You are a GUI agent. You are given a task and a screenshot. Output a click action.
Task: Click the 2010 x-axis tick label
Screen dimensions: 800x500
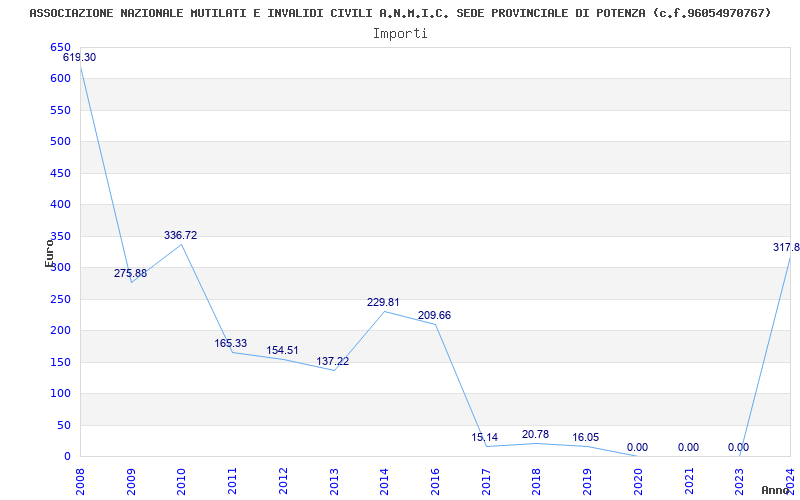pyautogui.click(x=181, y=482)
